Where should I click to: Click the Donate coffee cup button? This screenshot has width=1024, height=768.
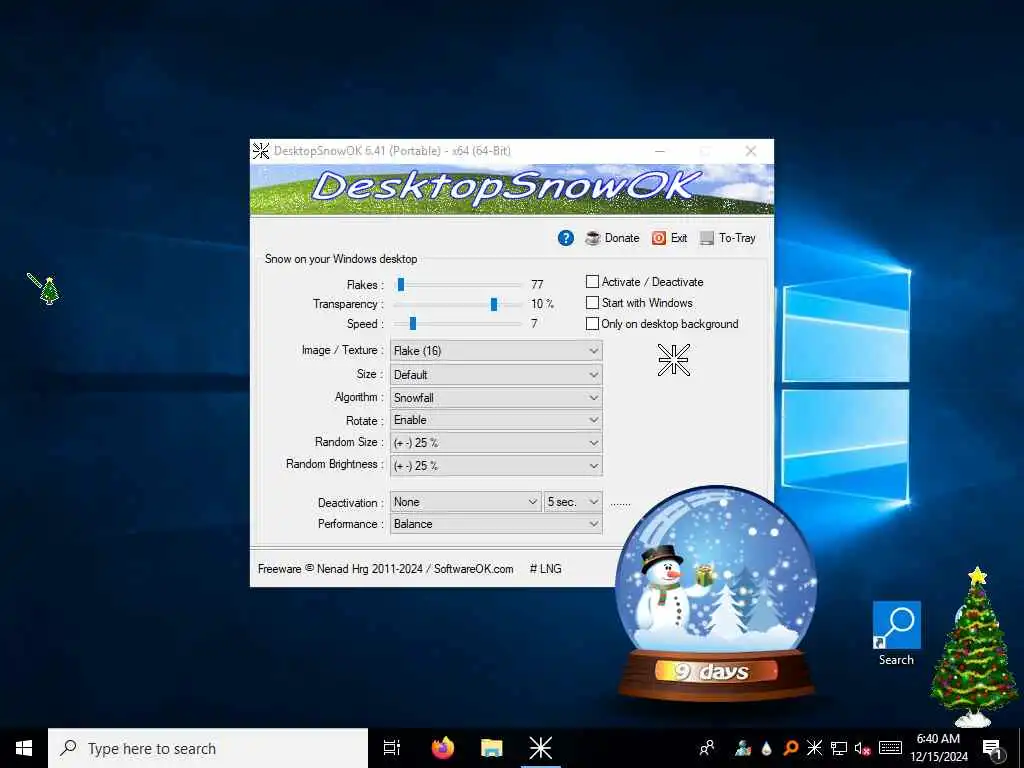(x=613, y=238)
